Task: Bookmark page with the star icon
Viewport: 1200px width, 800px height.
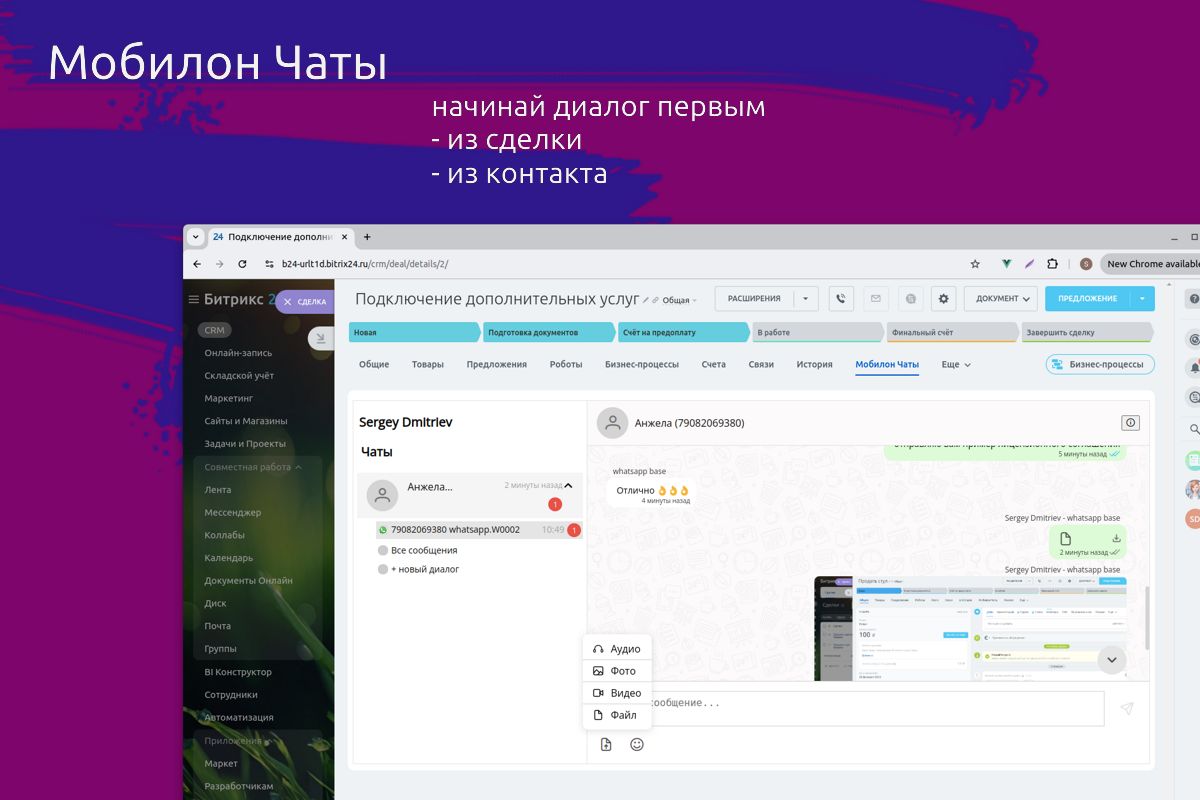Action: [975, 264]
